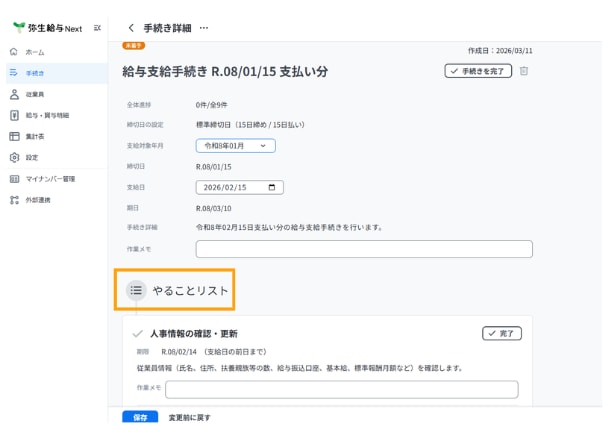
Task: Click the 支給日 date field 2026/02/15
Action: click(239, 187)
